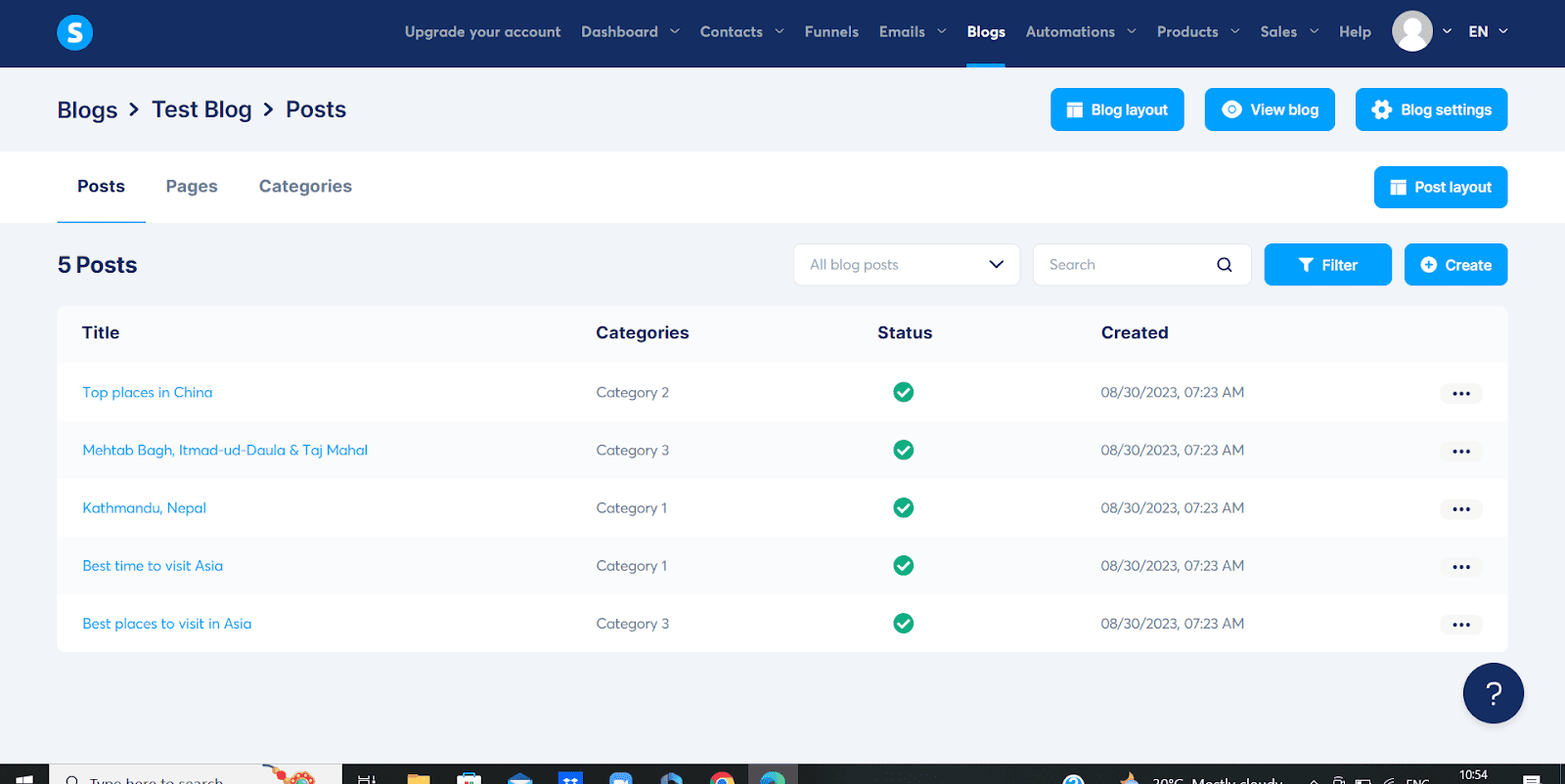
Task: Open the Mehtab Bagh, Itmad-ud-Daula & Taj Mahal post
Action: pyautogui.click(x=225, y=451)
